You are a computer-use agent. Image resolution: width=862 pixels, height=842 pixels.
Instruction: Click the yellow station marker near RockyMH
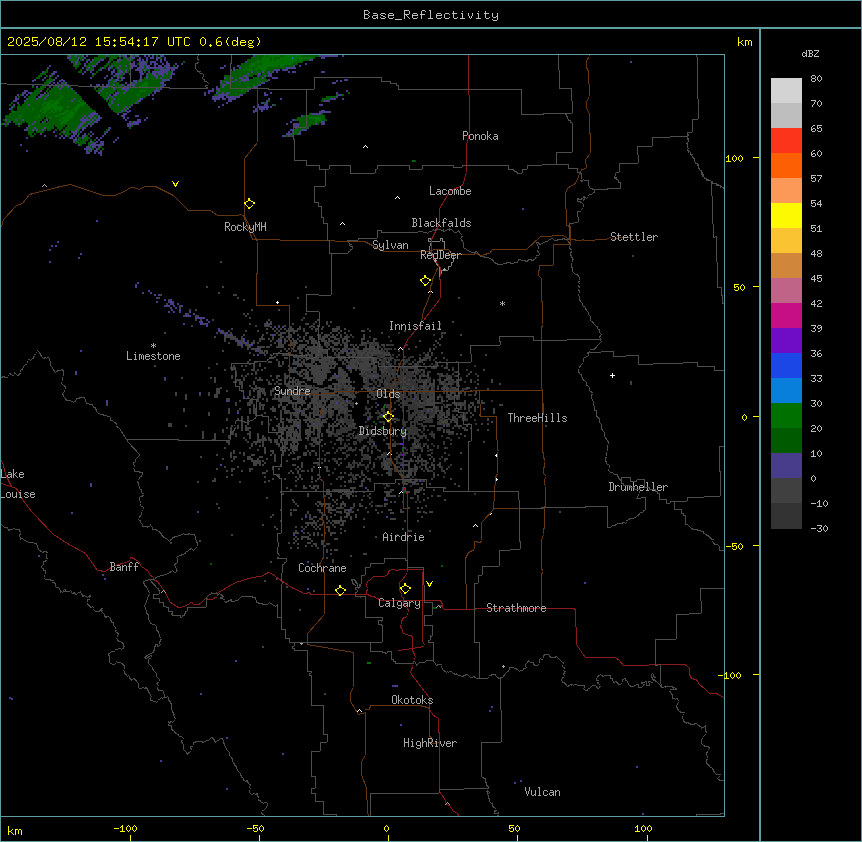tap(250, 204)
